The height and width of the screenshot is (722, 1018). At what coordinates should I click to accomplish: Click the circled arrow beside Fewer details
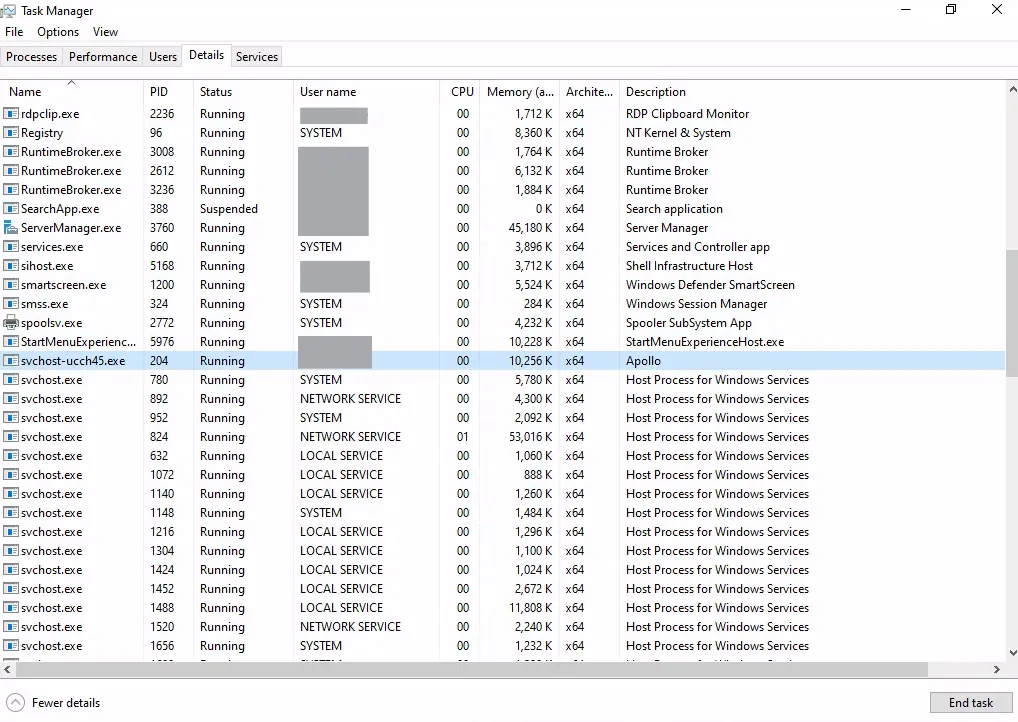click(x=14, y=702)
